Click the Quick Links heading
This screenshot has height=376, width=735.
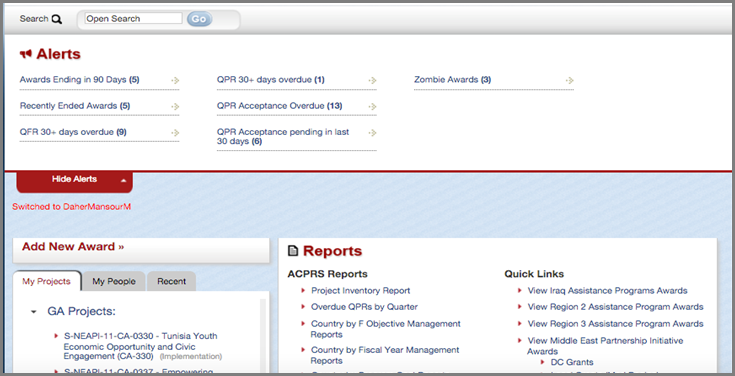tap(534, 274)
